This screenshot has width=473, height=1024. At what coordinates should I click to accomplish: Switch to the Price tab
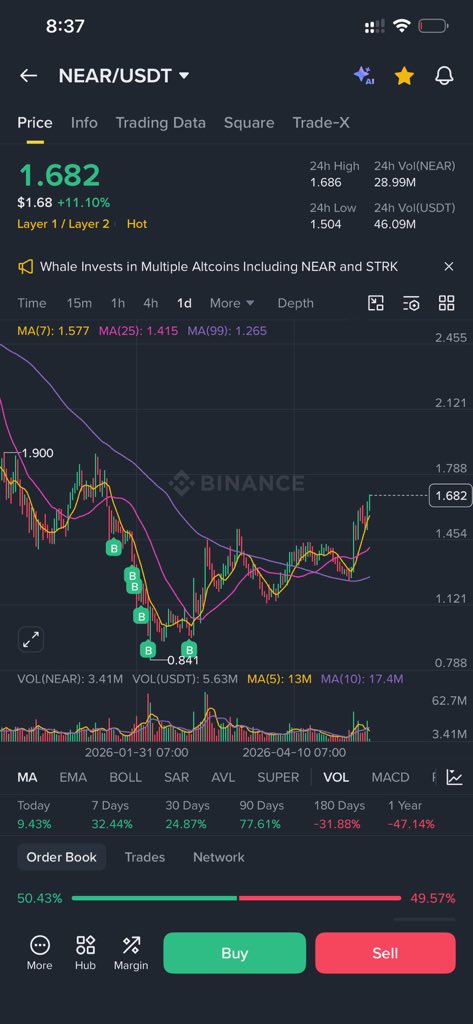[35, 123]
